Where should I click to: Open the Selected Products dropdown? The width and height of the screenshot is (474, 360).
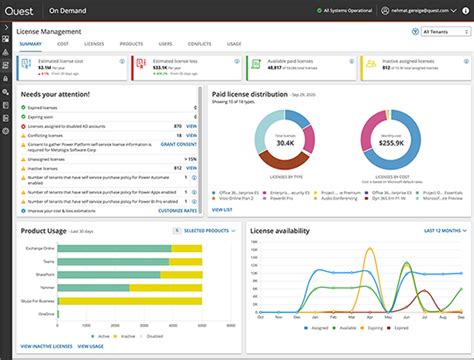point(210,231)
